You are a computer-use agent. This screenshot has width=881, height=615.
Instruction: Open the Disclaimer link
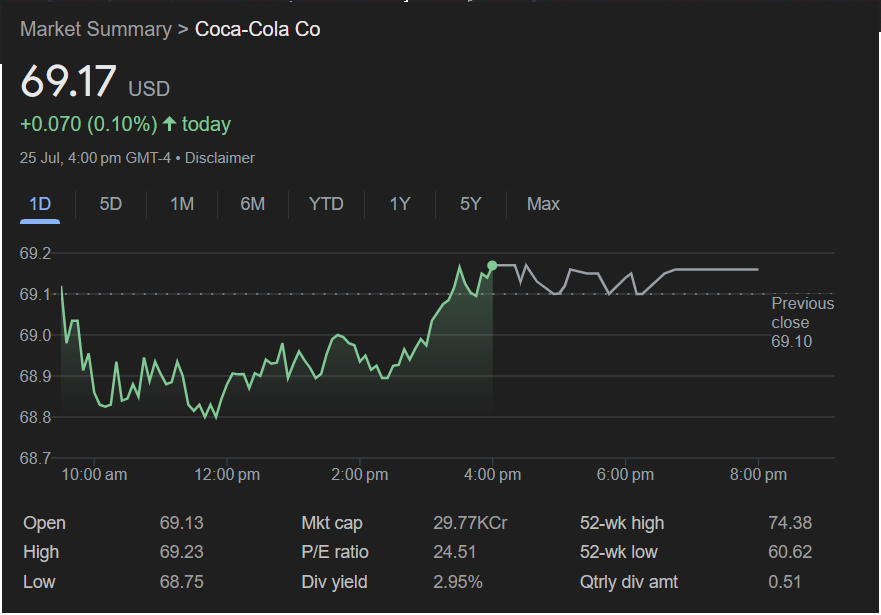(220, 158)
